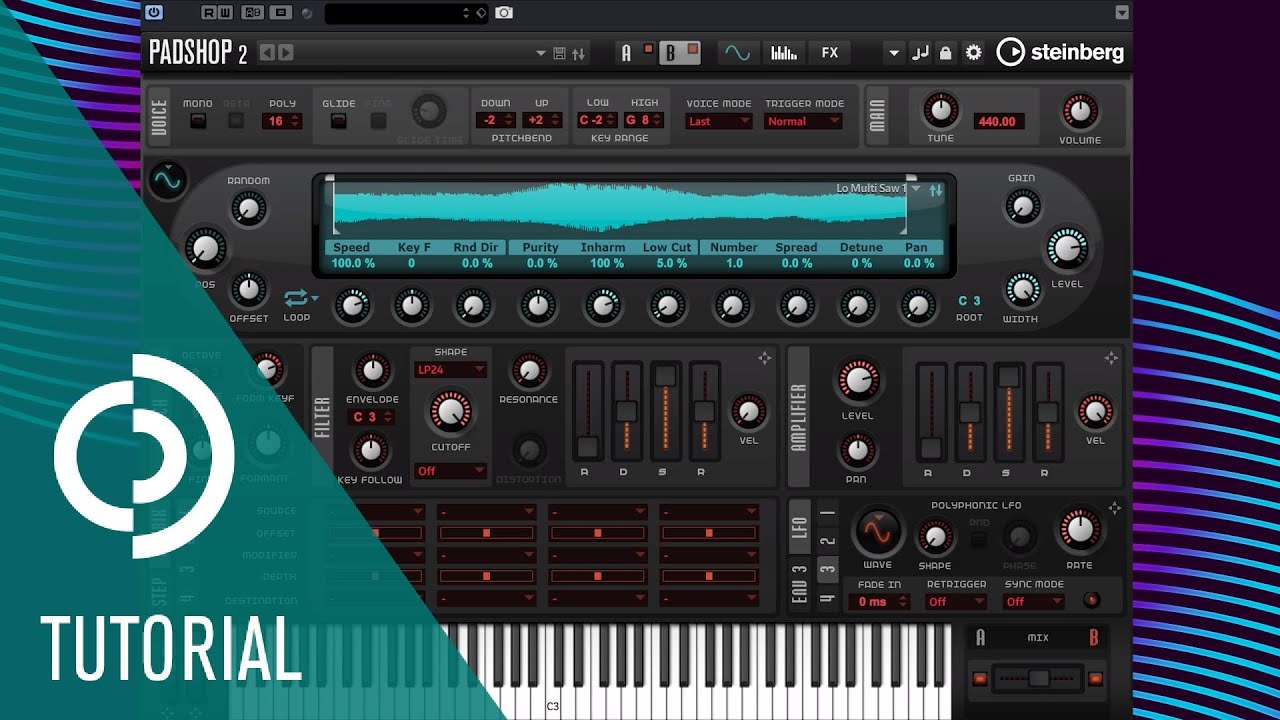Toggle the Mono voice switch
The image size is (1280, 720).
(x=198, y=121)
